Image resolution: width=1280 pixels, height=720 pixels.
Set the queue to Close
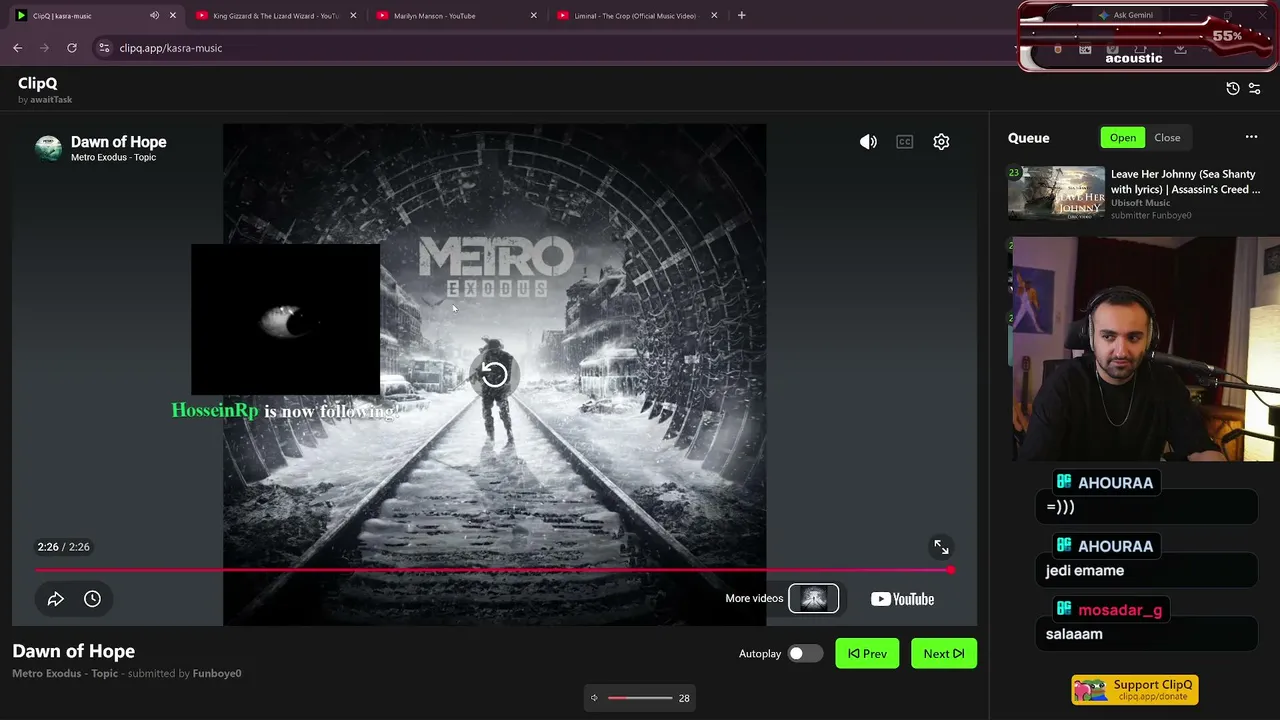(x=1167, y=138)
